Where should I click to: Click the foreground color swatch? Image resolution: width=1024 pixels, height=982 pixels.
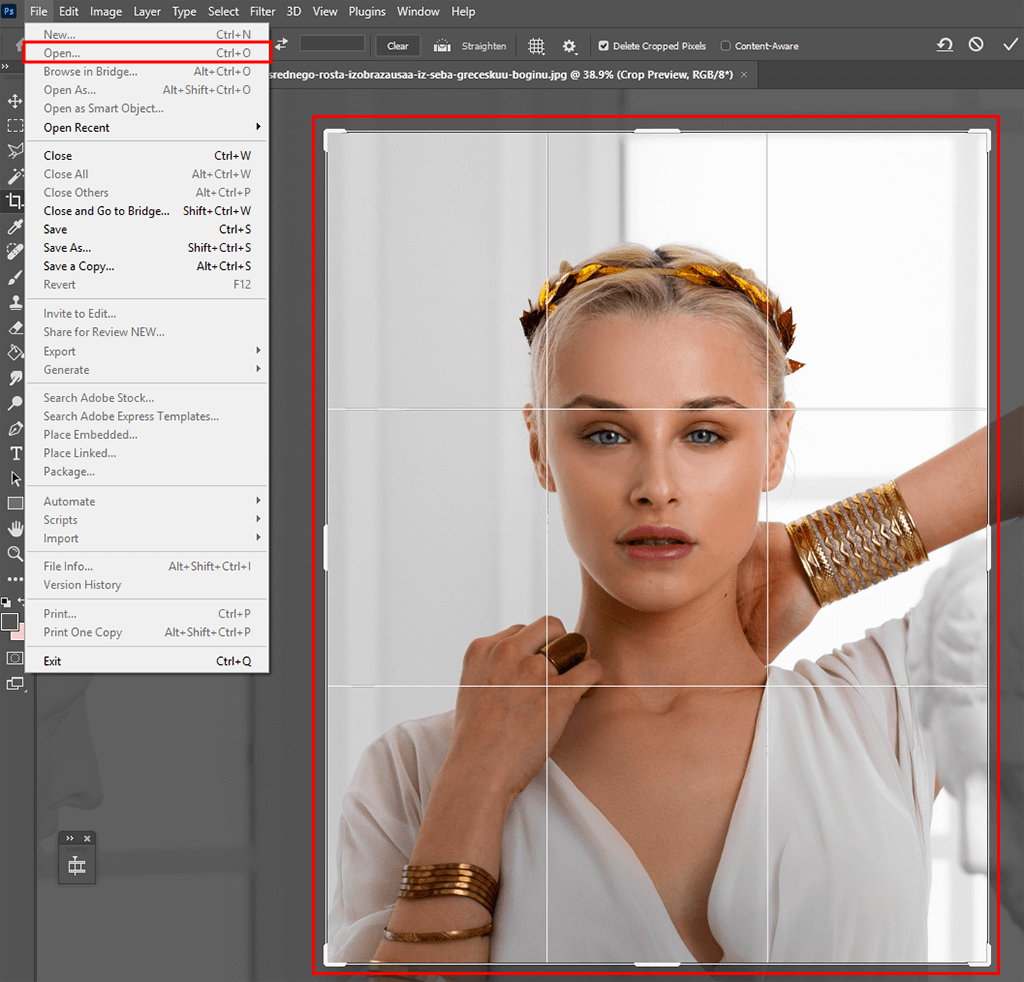(10, 621)
